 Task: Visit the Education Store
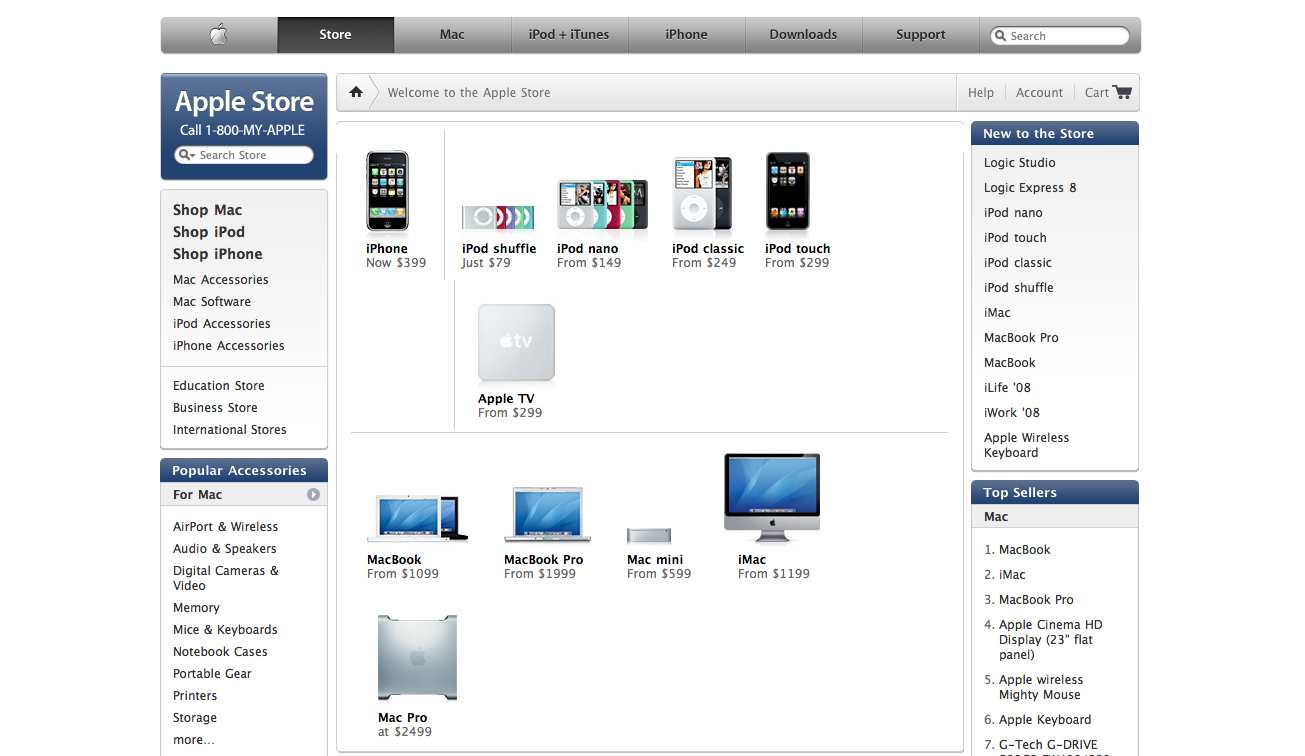point(219,386)
